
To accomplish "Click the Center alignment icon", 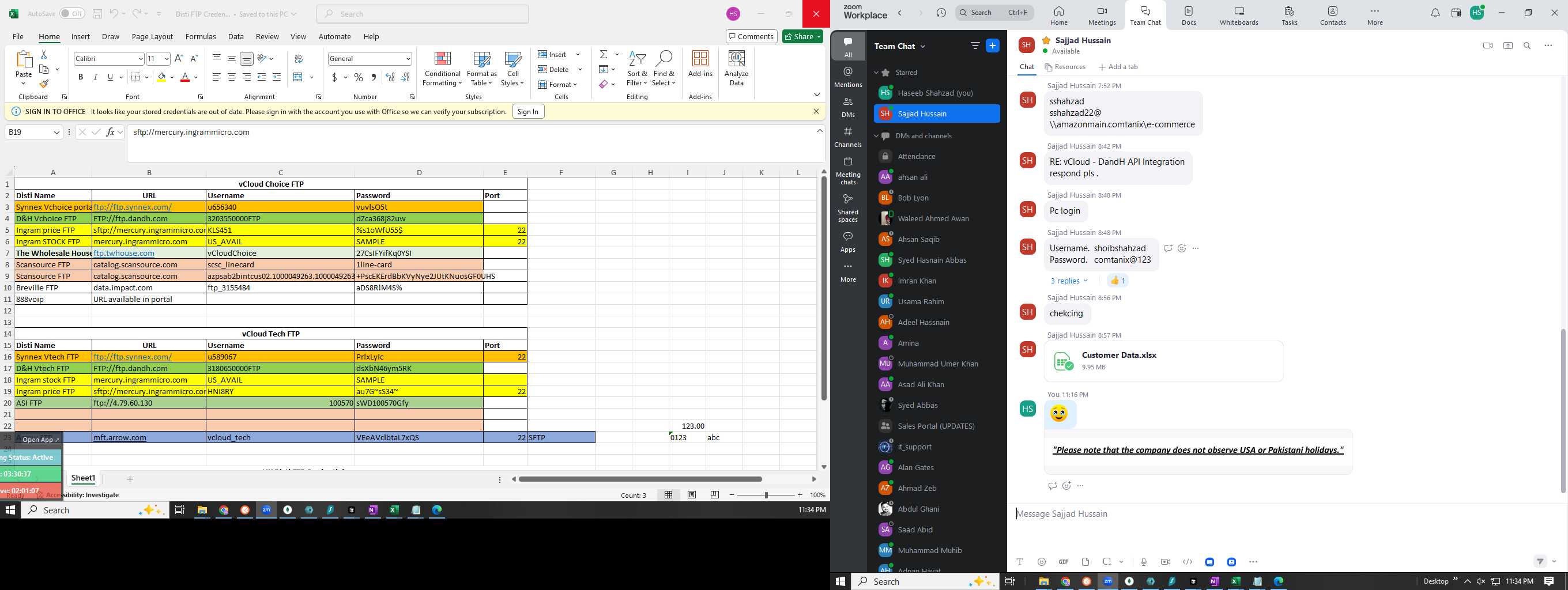I will pyautogui.click(x=231, y=77).
